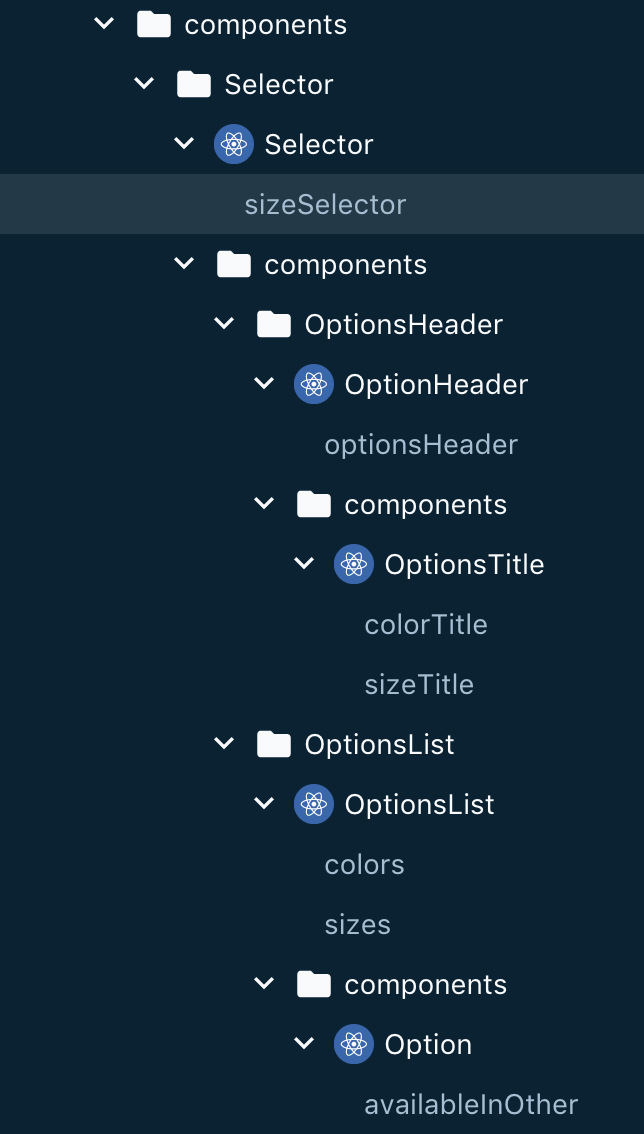Click the folder icon for top components directory
This screenshot has width=644, height=1134.
pos(154,24)
